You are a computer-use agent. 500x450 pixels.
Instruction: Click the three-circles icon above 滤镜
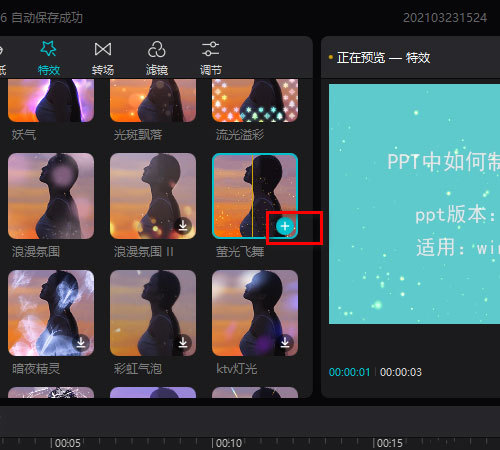(x=157, y=49)
